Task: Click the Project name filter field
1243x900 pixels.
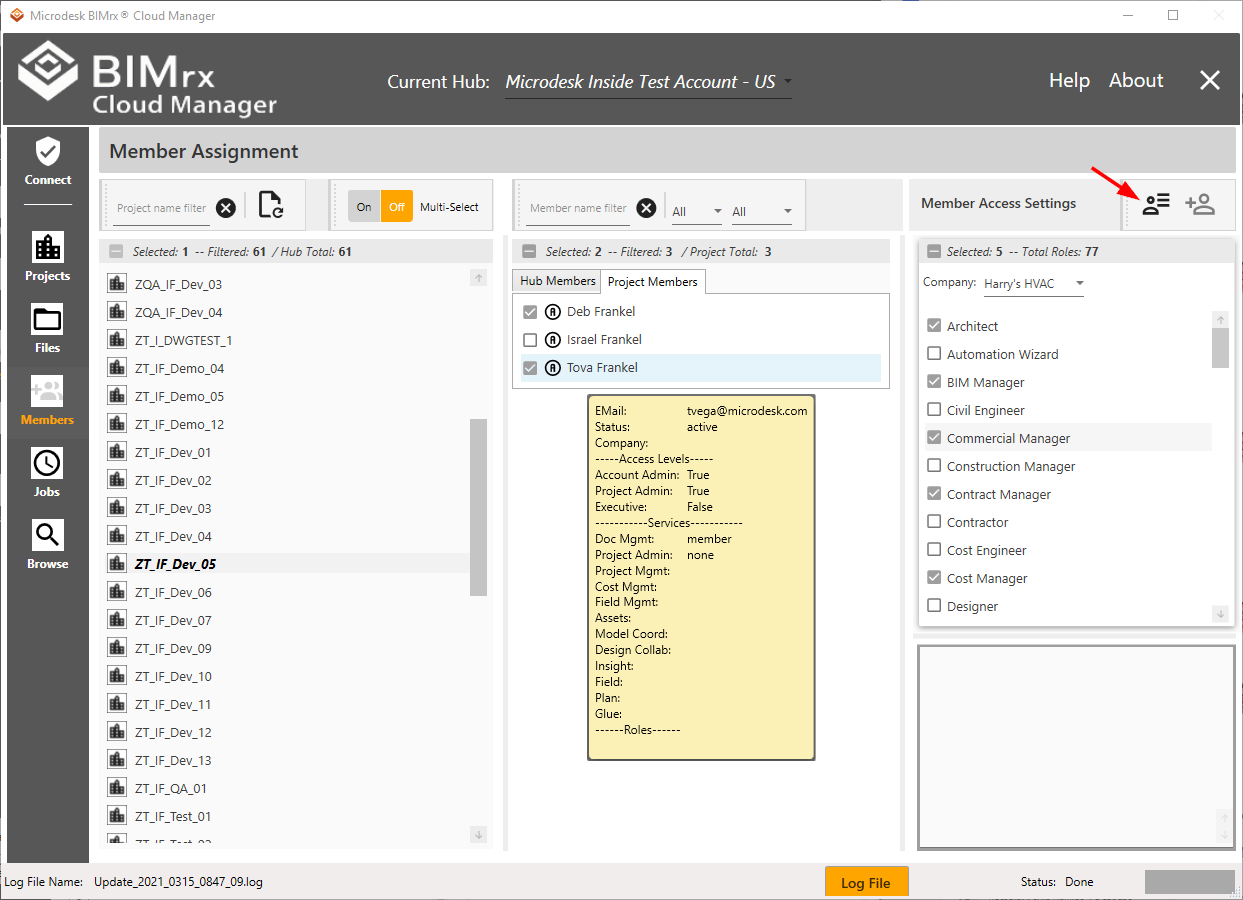Action: 161,208
